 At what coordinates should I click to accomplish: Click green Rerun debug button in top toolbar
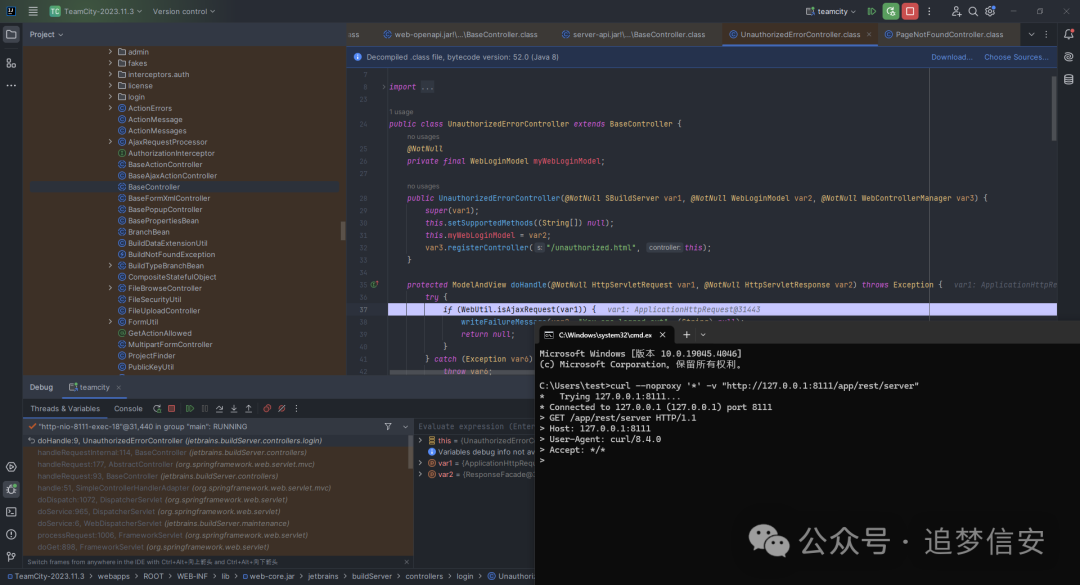coord(891,11)
